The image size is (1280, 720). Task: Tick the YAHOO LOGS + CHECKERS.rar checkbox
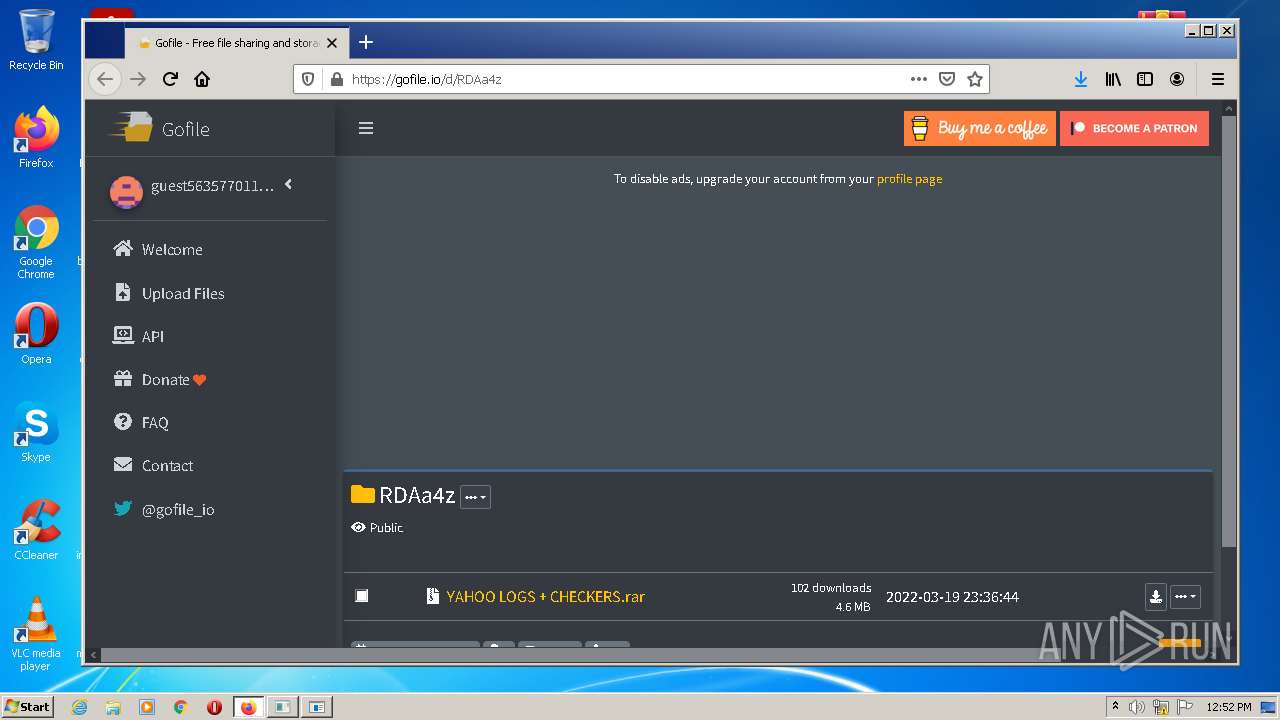point(362,596)
